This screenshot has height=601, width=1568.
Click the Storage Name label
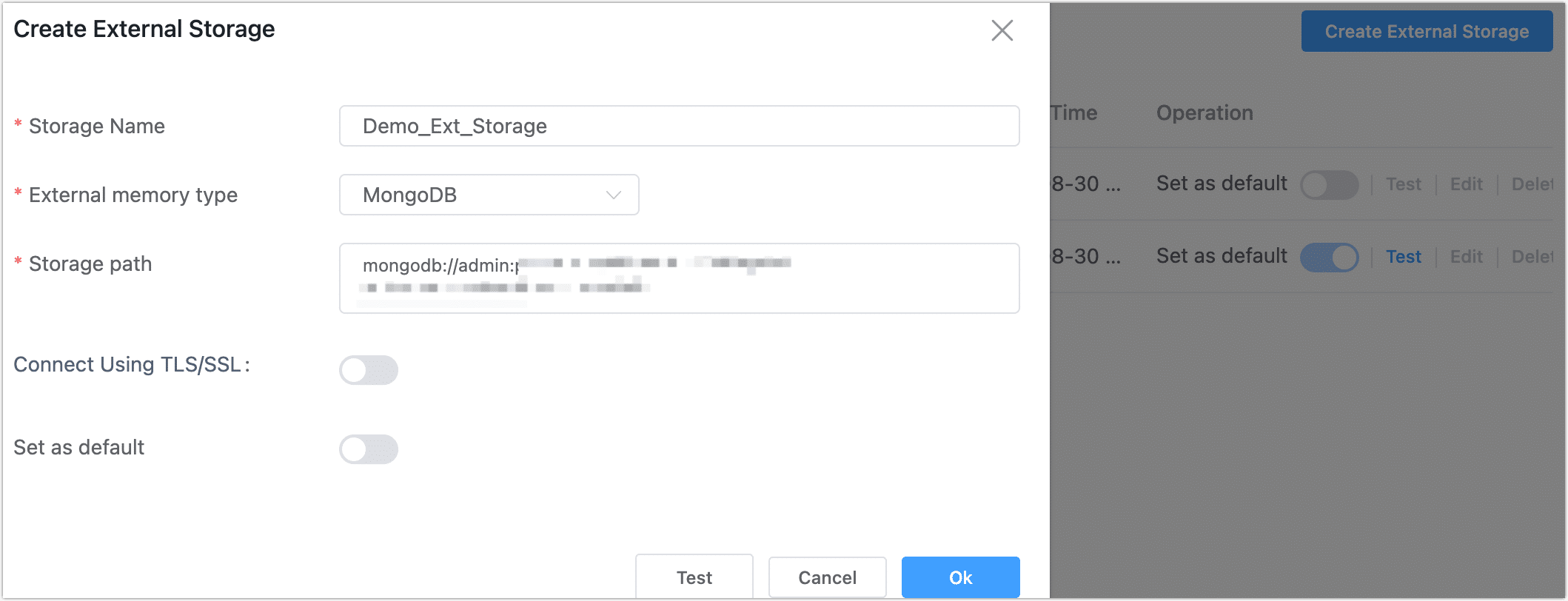96,127
